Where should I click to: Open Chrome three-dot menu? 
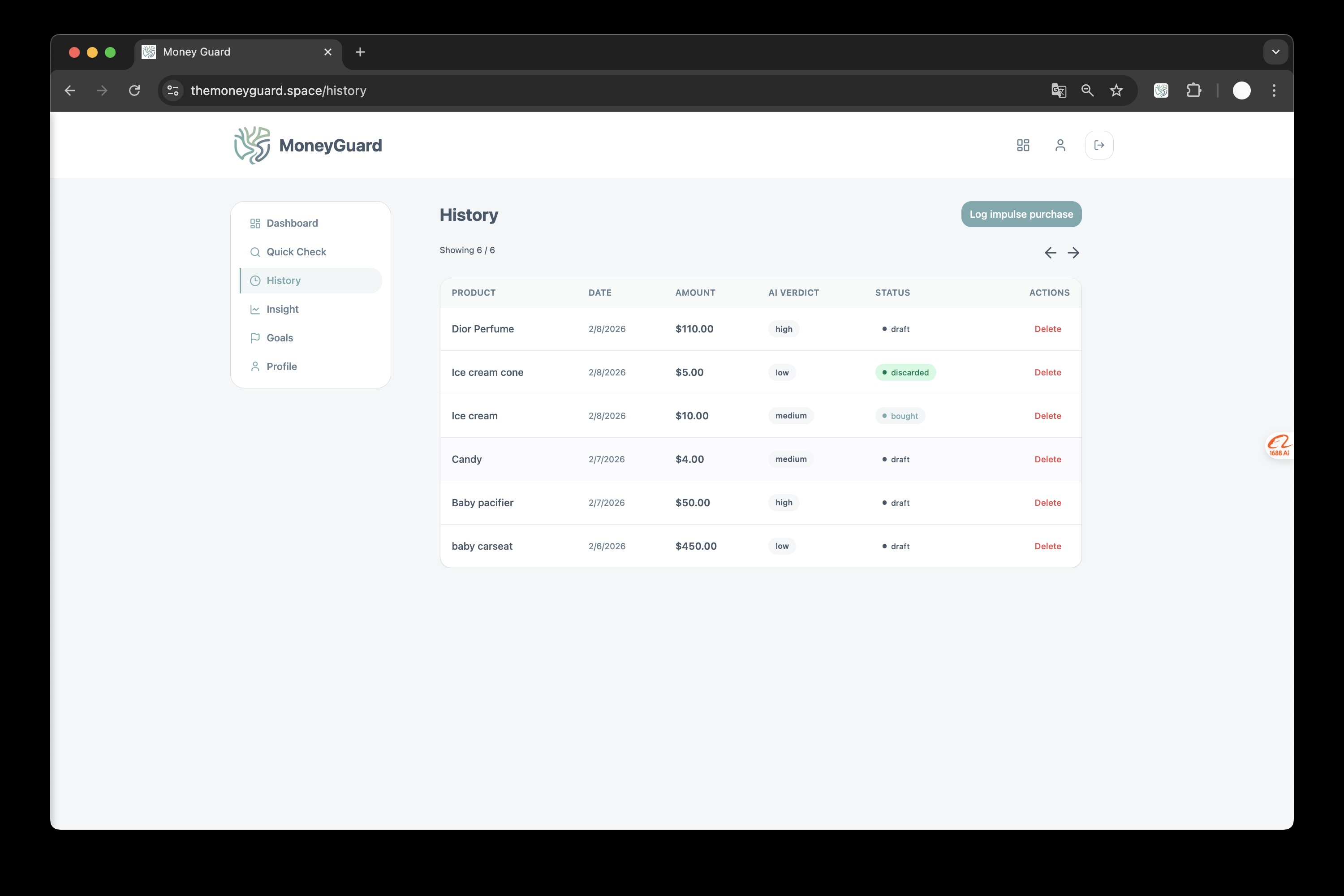click(x=1274, y=90)
